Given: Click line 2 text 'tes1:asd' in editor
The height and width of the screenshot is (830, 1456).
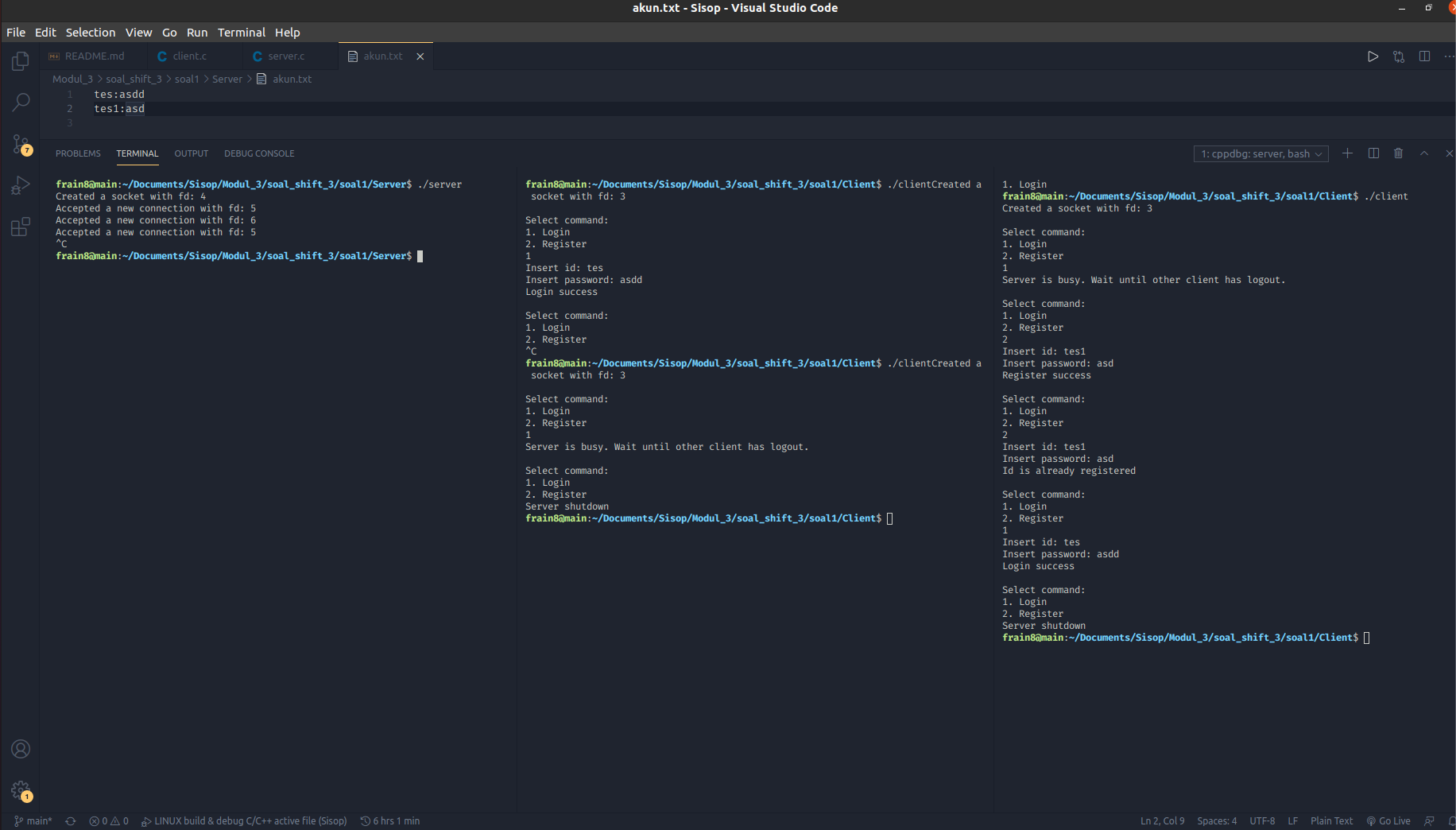Looking at the screenshot, I should (119, 109).
